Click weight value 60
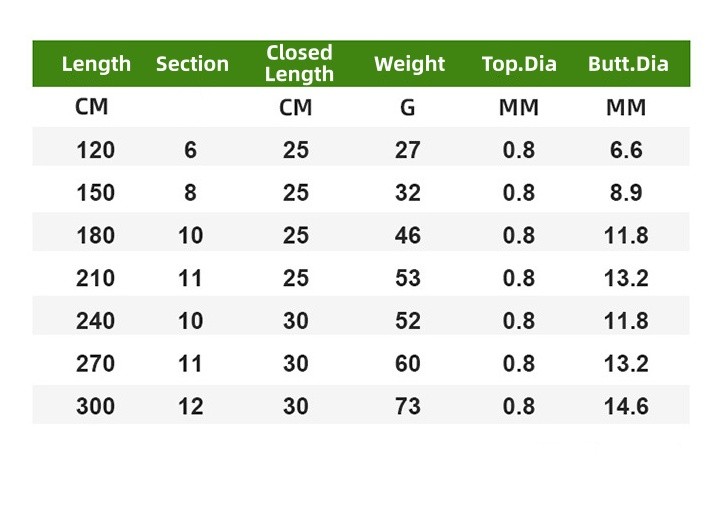 408,364
